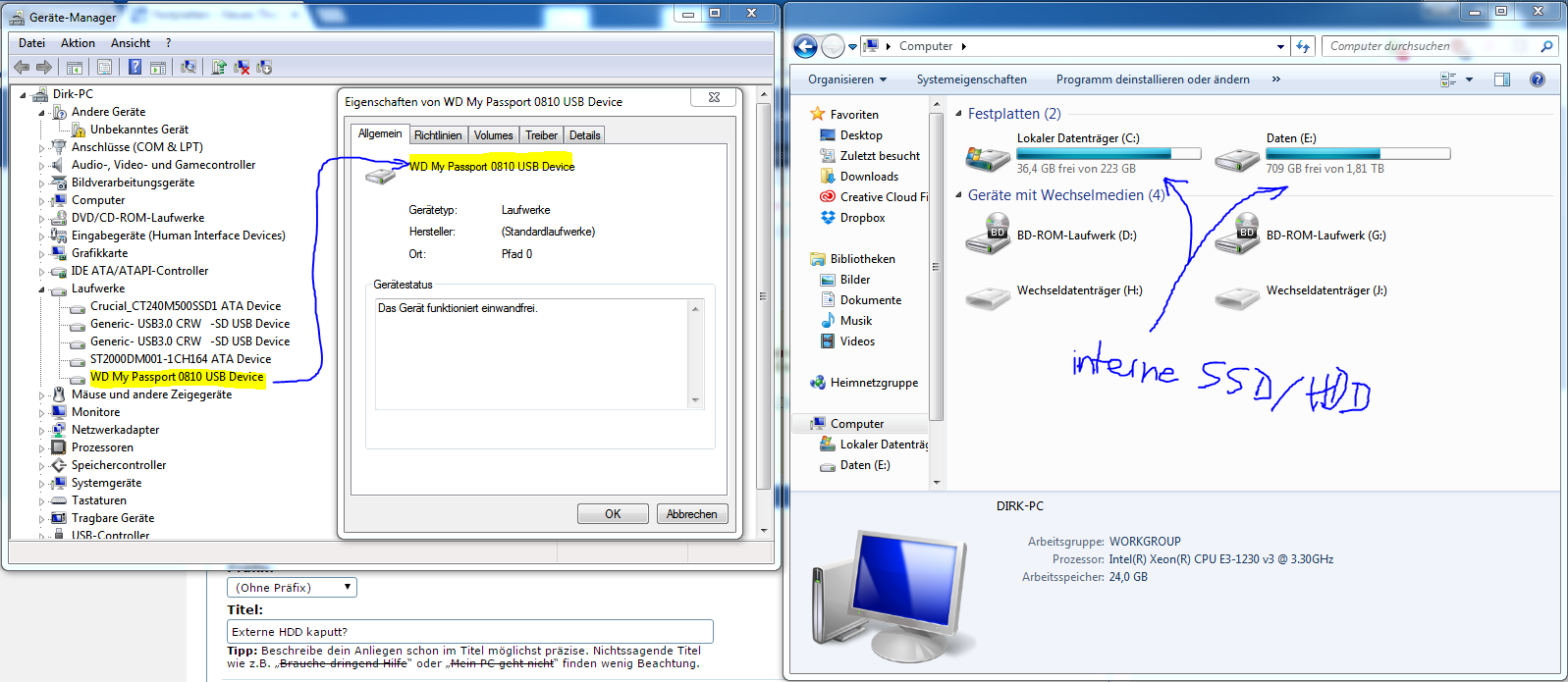Collapse the Laufwerke tree node
The width and height of the screenshot is (1568, 682).
point(42,289)
